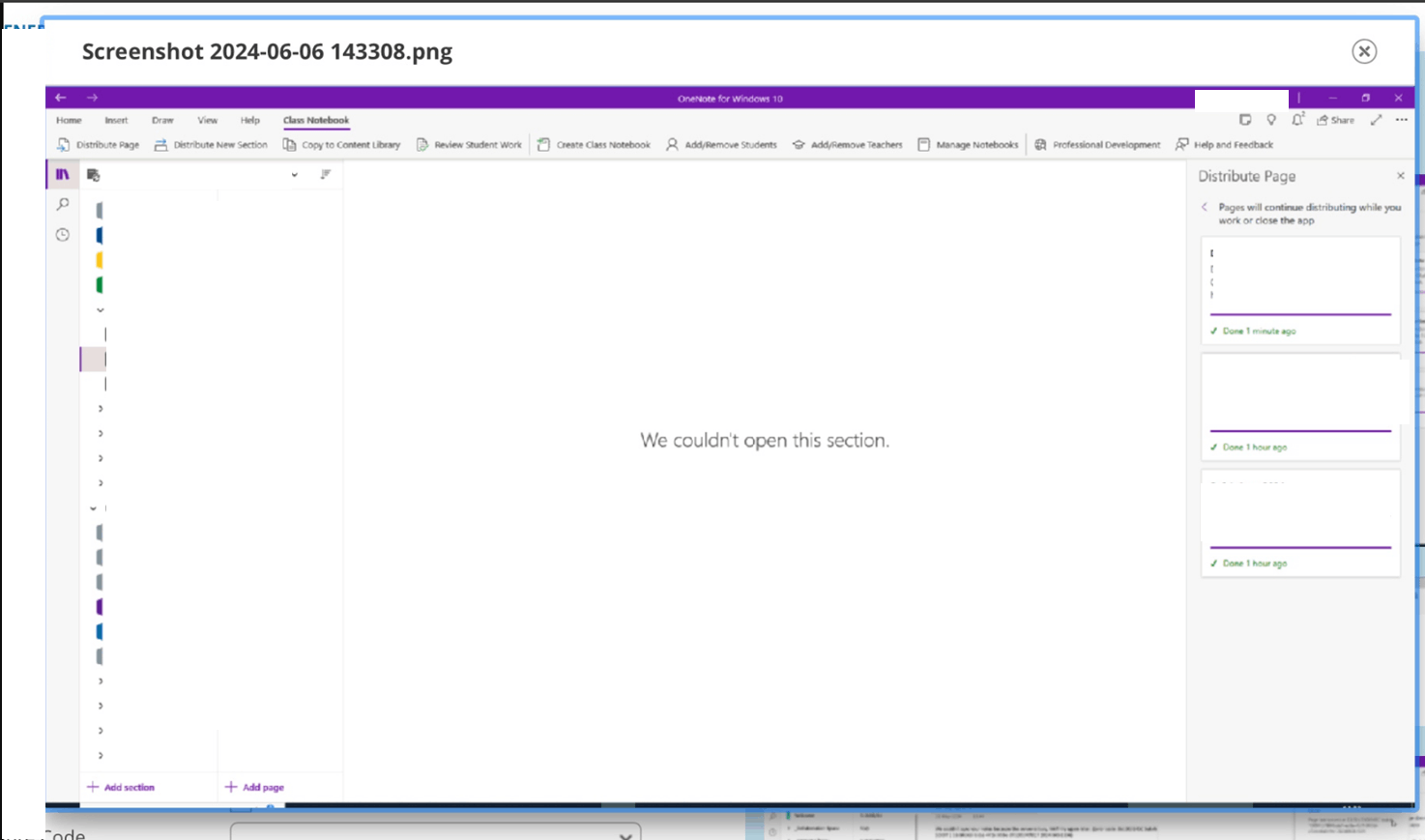Open the notebook selector chevron
The image size is (1425, 840).
point(294,175)
